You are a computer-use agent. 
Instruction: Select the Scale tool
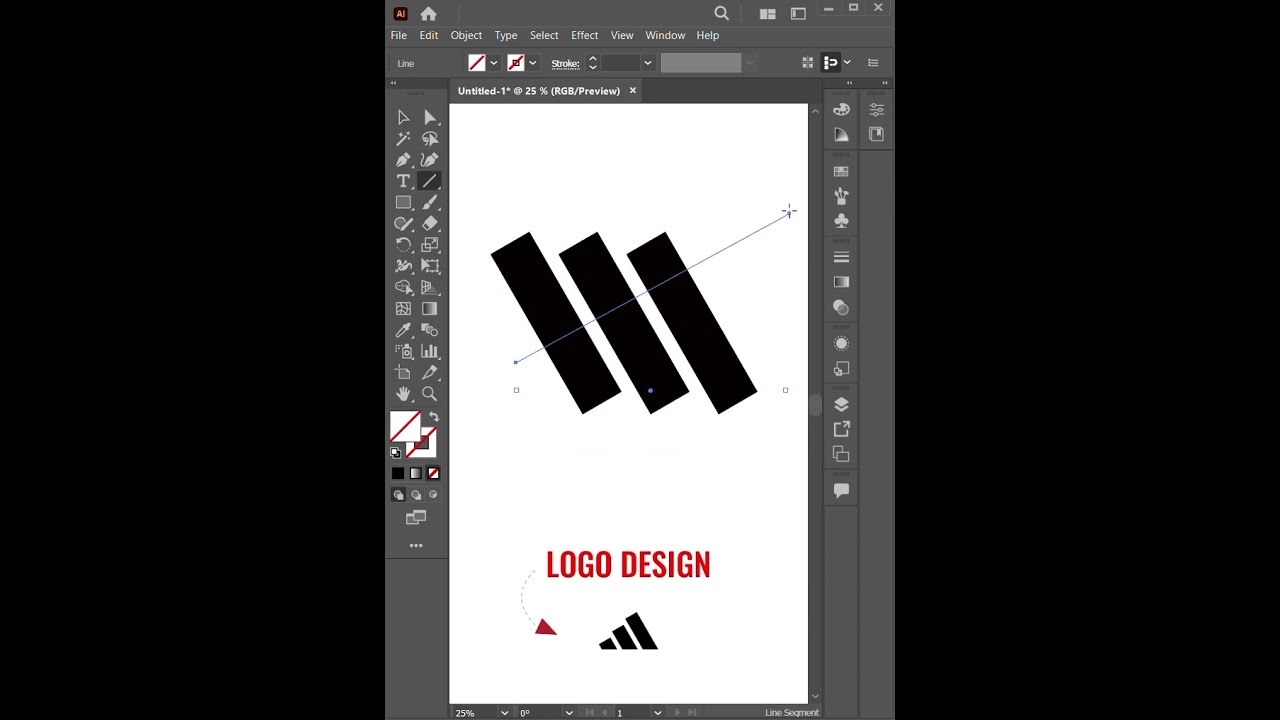(x=430, y=245)
